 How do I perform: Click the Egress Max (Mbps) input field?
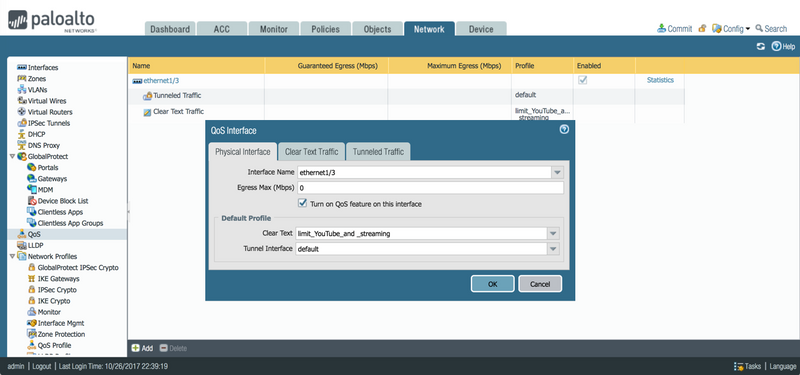pyautogui.click(x=430, y=188)
